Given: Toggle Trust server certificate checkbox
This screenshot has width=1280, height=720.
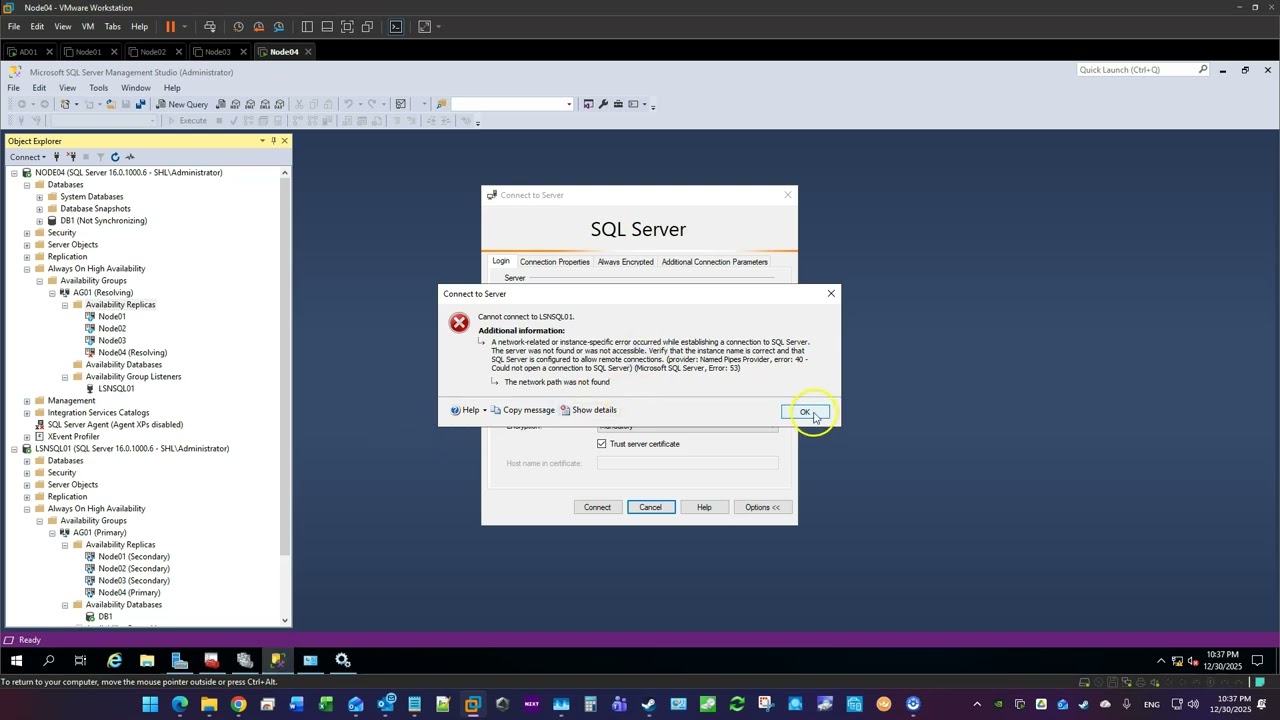Looking at the screenshot, I should (x=602, y=444).
